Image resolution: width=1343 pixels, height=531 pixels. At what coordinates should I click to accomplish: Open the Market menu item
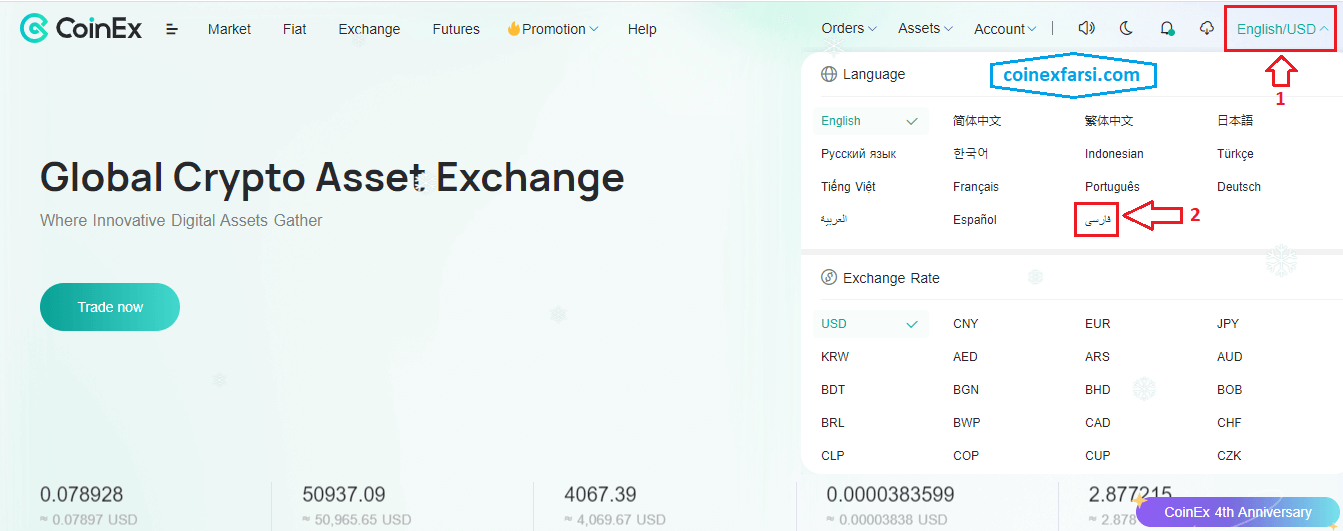coord(229,29)
